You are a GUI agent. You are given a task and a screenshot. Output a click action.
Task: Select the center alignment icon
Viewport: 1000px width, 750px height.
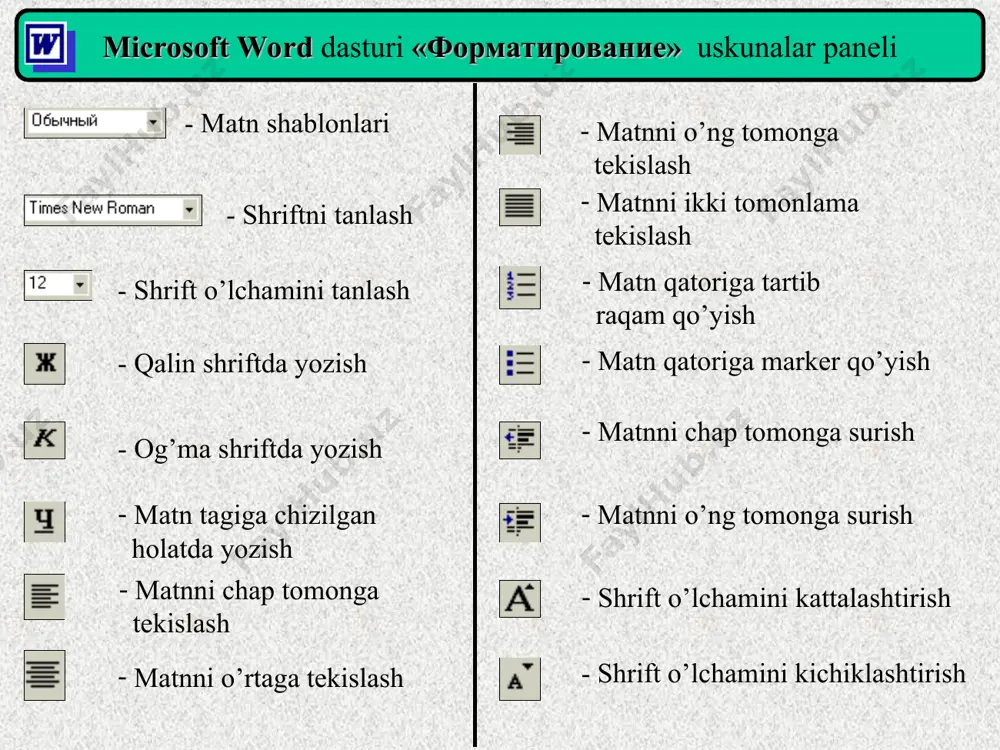tap(45, 675)
